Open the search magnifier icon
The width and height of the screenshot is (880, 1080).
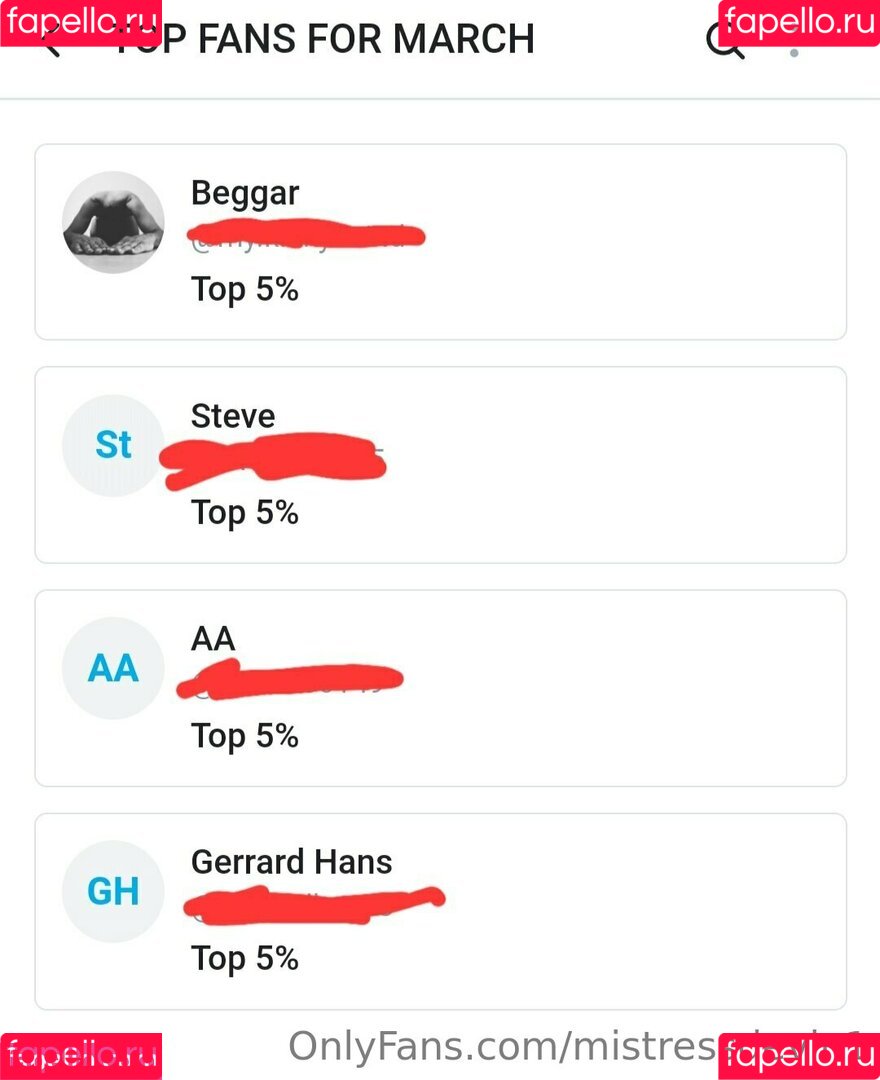click(724, 43)
